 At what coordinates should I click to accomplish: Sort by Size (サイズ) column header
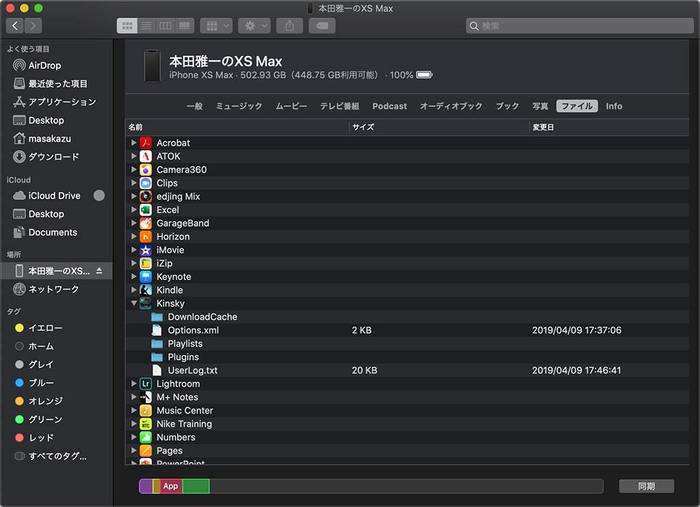438,127
